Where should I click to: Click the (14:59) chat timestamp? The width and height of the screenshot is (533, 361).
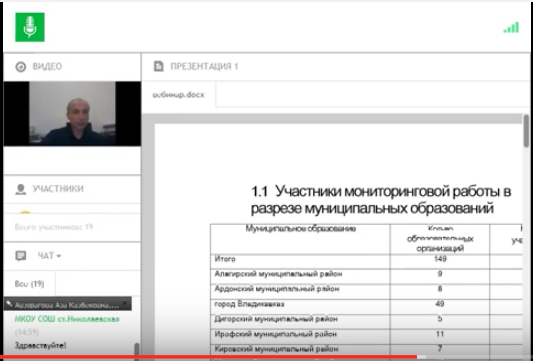(x=27, y=332)
